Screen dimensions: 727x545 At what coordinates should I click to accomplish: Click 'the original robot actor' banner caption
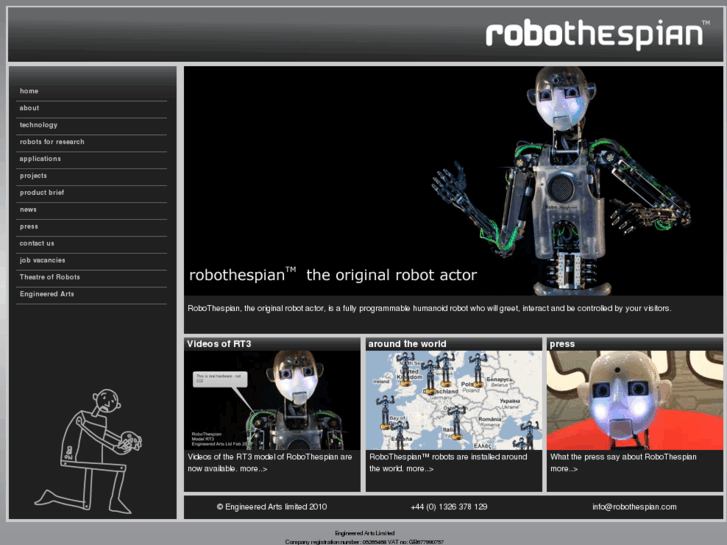[391, 275]
